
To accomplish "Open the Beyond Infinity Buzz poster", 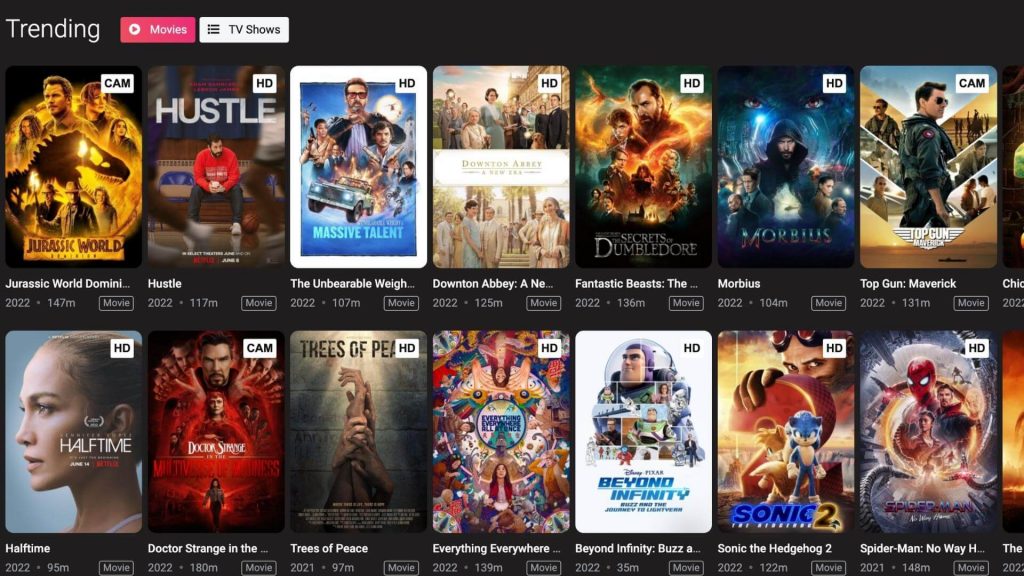I will tap(643, 432).
